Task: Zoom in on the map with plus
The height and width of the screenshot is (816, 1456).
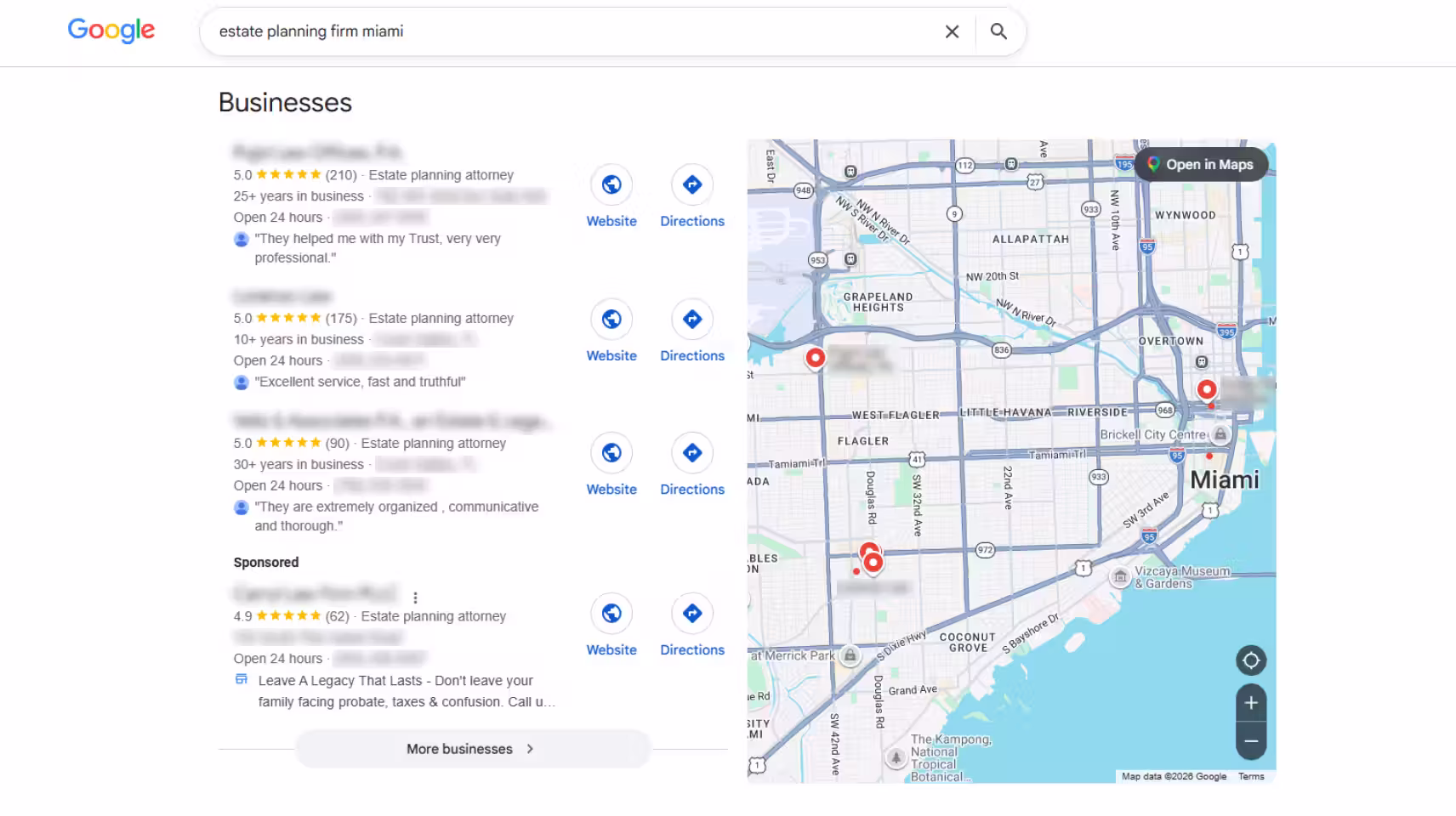Action: 1251,703
